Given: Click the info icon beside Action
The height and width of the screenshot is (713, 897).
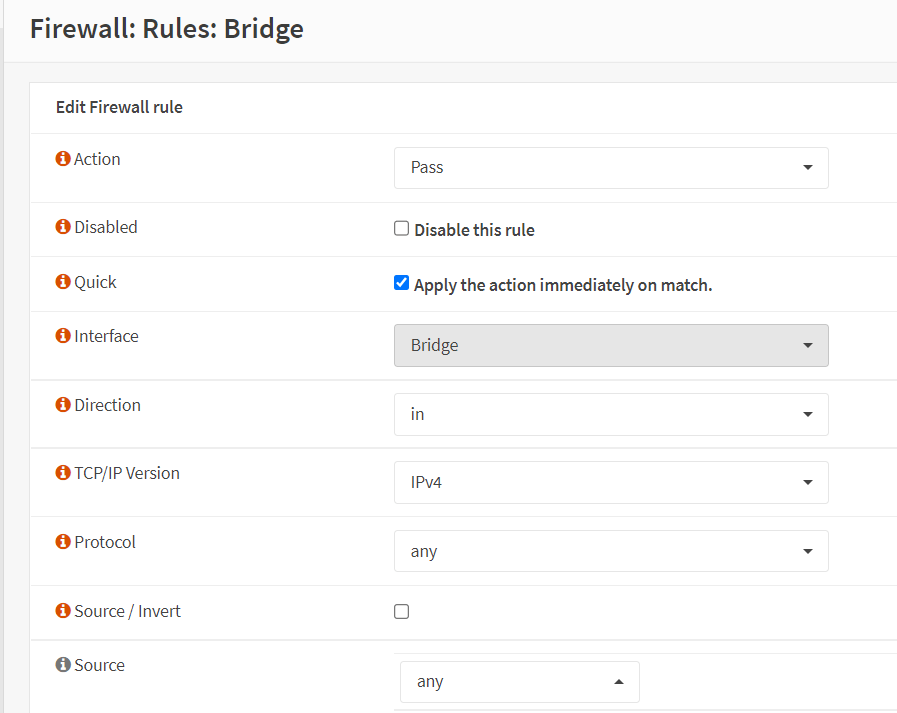Looking at the screenshot, I should click(63, 159).
